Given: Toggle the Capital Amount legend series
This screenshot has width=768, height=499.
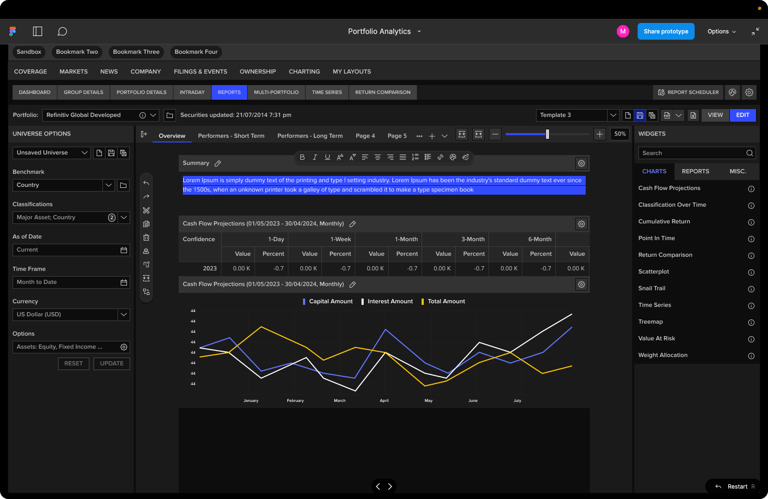Looking at the screenshot, I should [x=328, y=301].
